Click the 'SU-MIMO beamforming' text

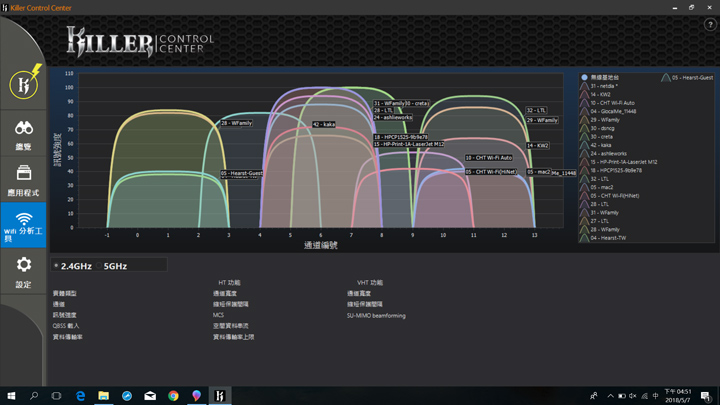click(x=376, y=315)
